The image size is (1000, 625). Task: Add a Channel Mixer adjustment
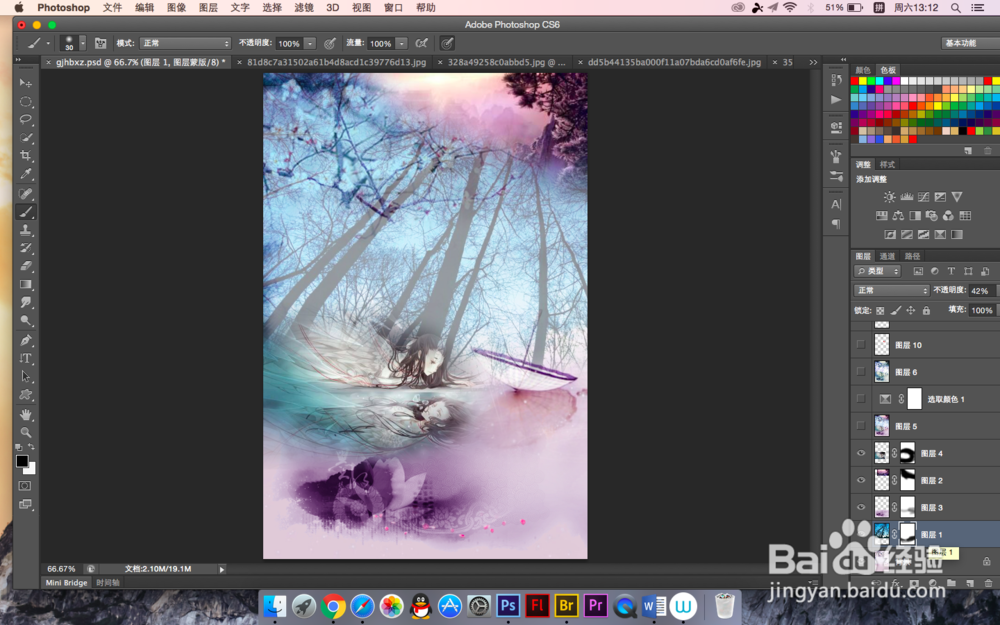tap(948, 216)
